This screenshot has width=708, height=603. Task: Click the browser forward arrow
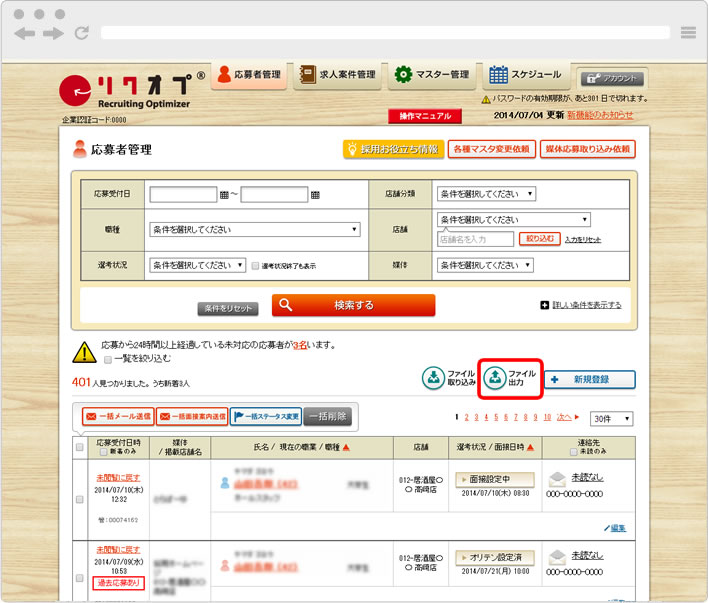pyautogui.click(x=53, y=33)
